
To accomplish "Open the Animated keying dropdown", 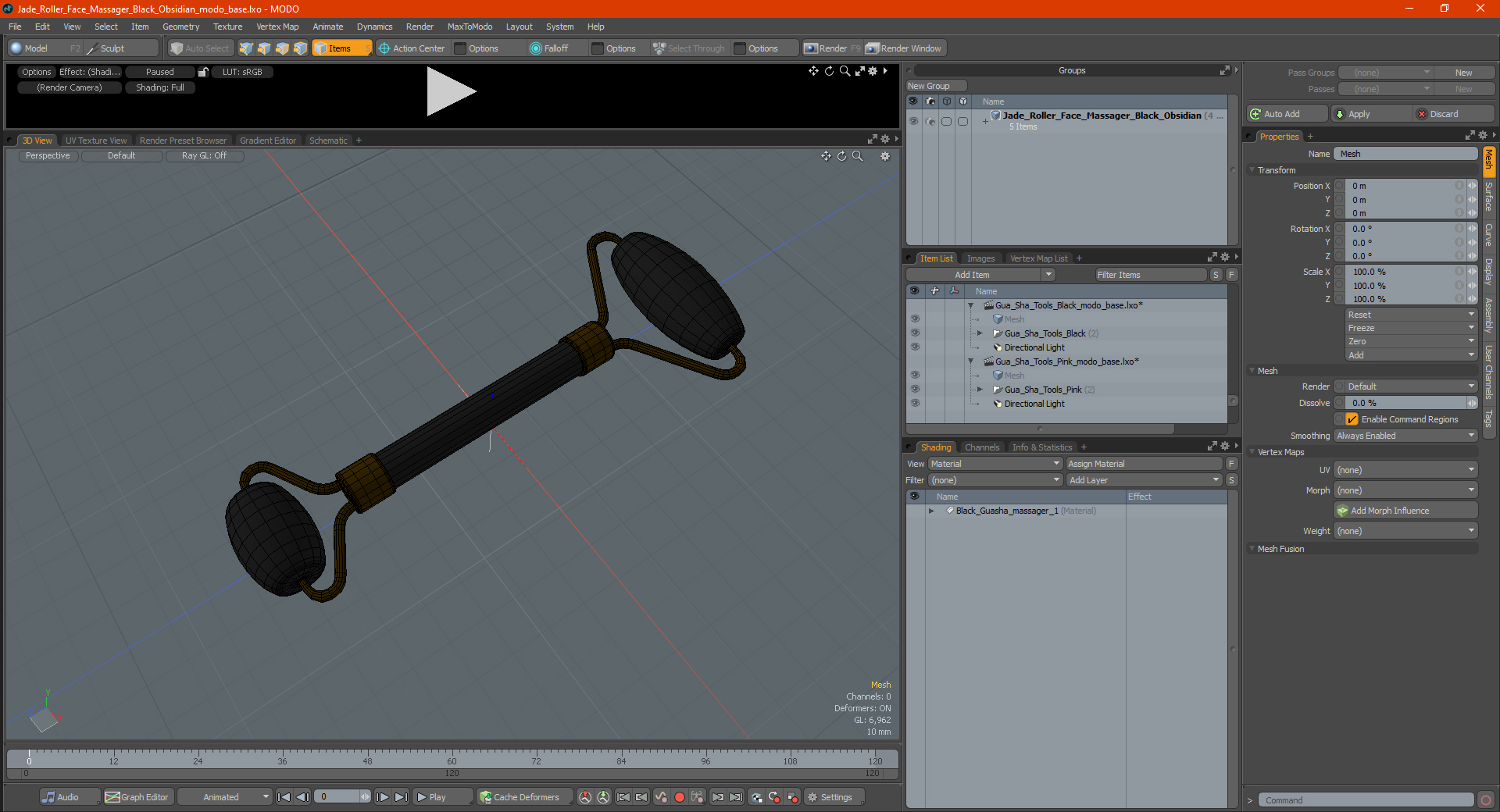I will point(225,797).
